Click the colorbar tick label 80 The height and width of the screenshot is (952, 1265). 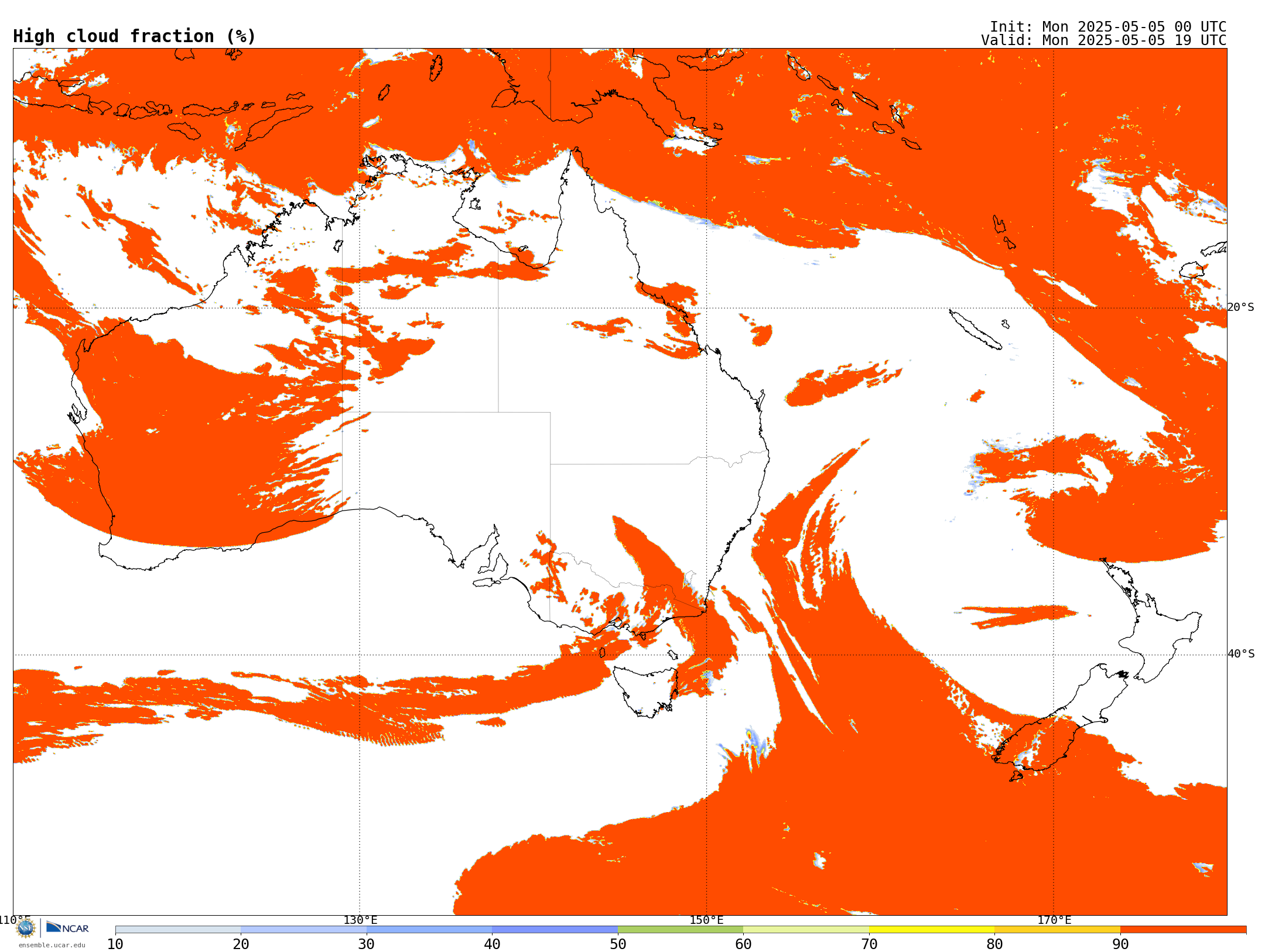994,944
